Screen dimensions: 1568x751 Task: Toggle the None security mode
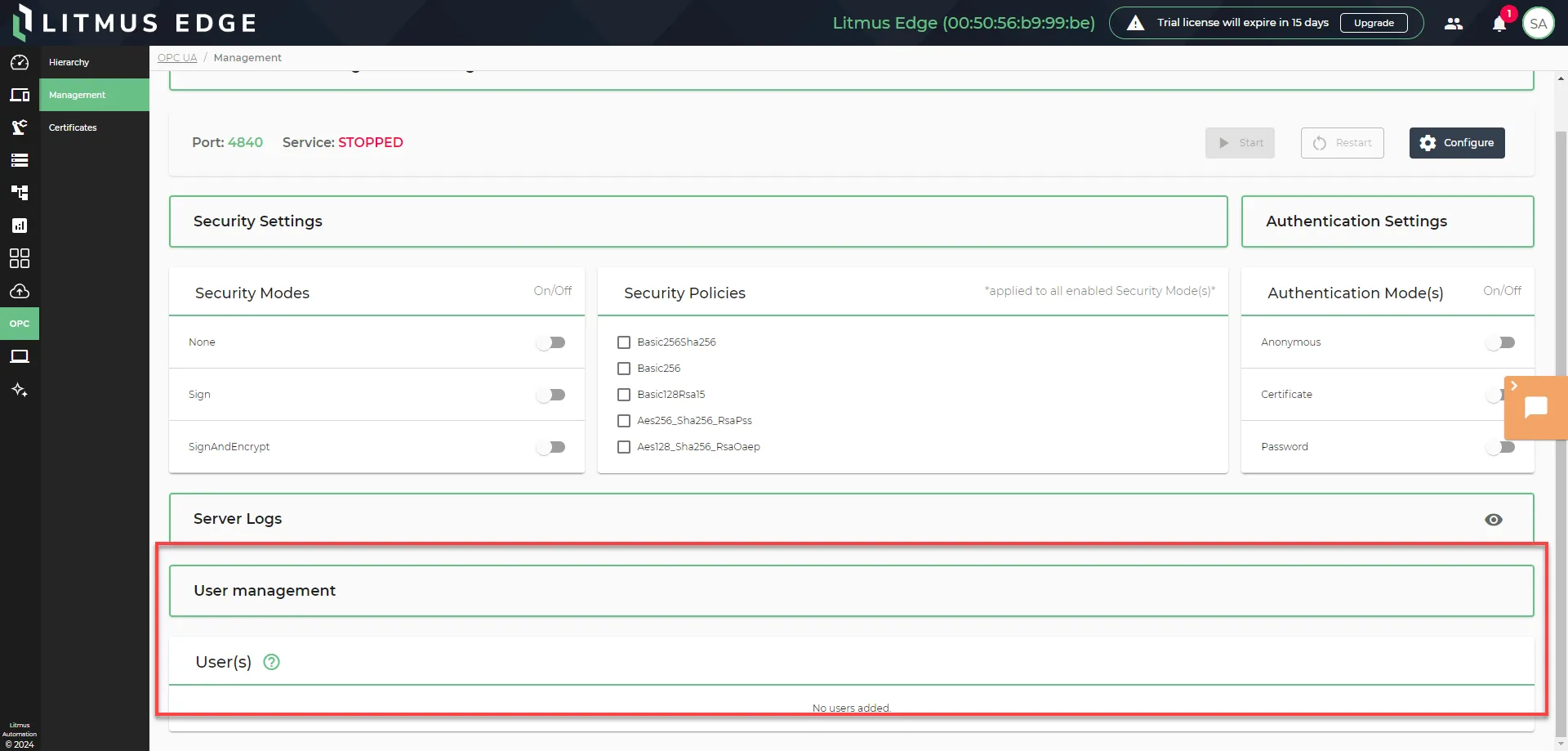[x=551, y=342]
